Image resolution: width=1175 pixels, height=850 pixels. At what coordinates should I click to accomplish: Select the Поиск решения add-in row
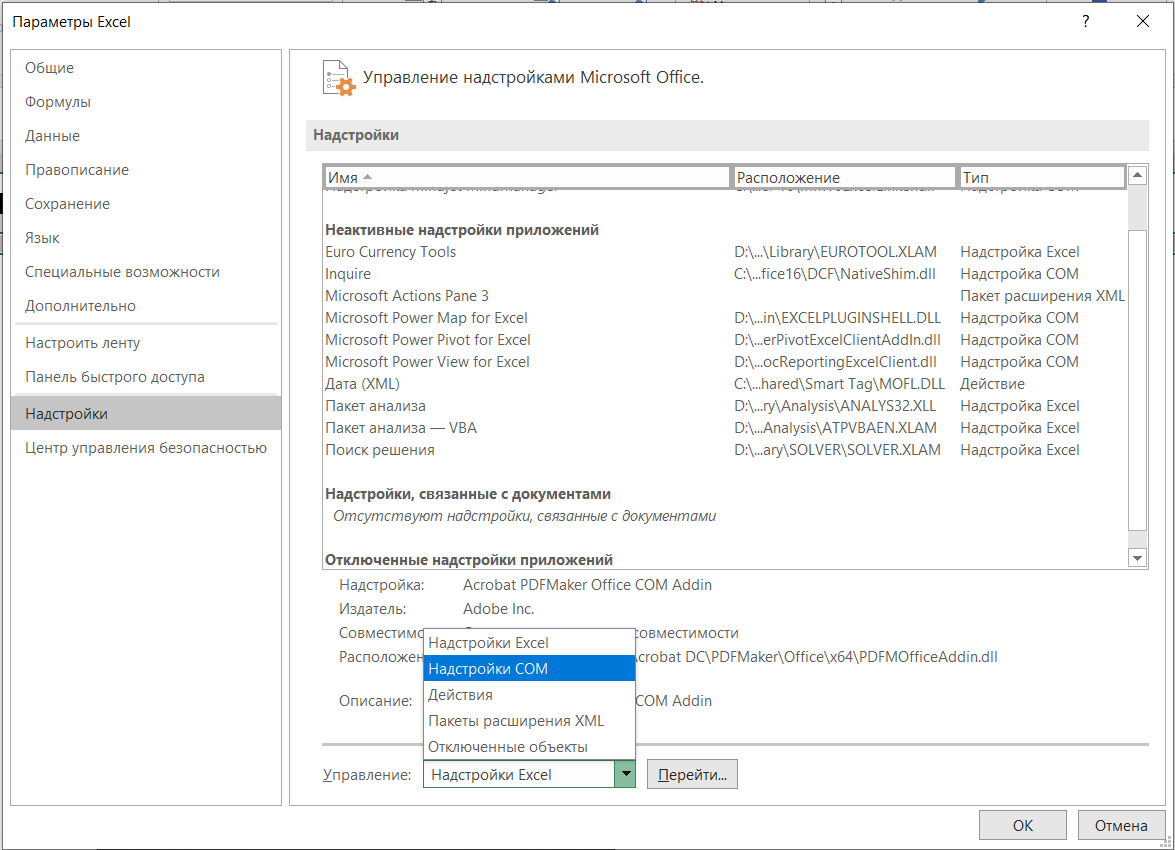pyautogui.click(x=725, y=450)
